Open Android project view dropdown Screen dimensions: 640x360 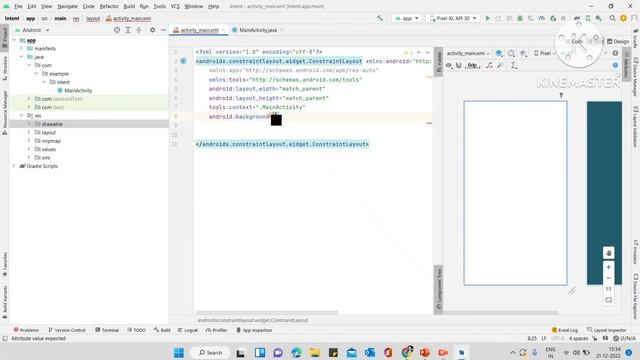[x=32, y=30]
